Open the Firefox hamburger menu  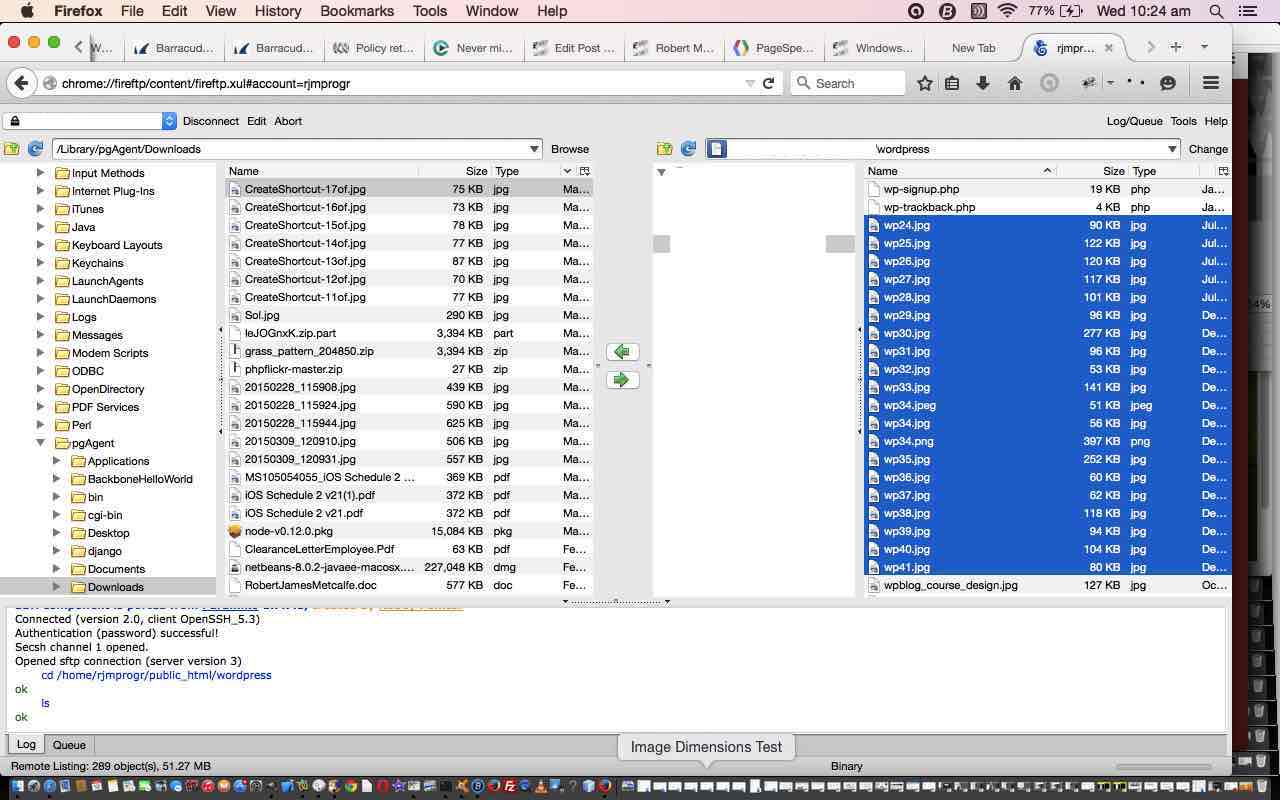point(1211,83)
